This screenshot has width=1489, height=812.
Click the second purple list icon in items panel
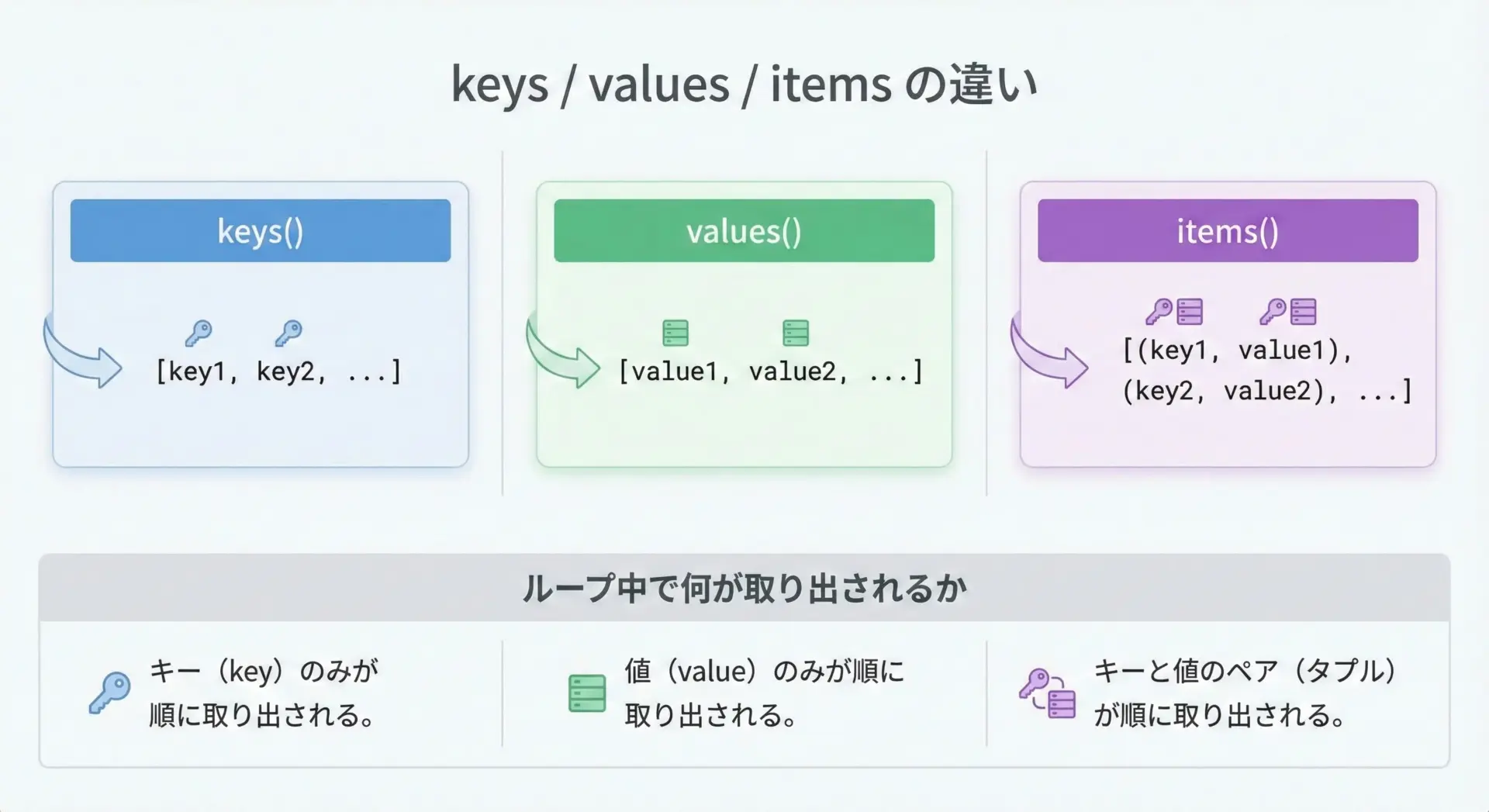(1304, 312)
